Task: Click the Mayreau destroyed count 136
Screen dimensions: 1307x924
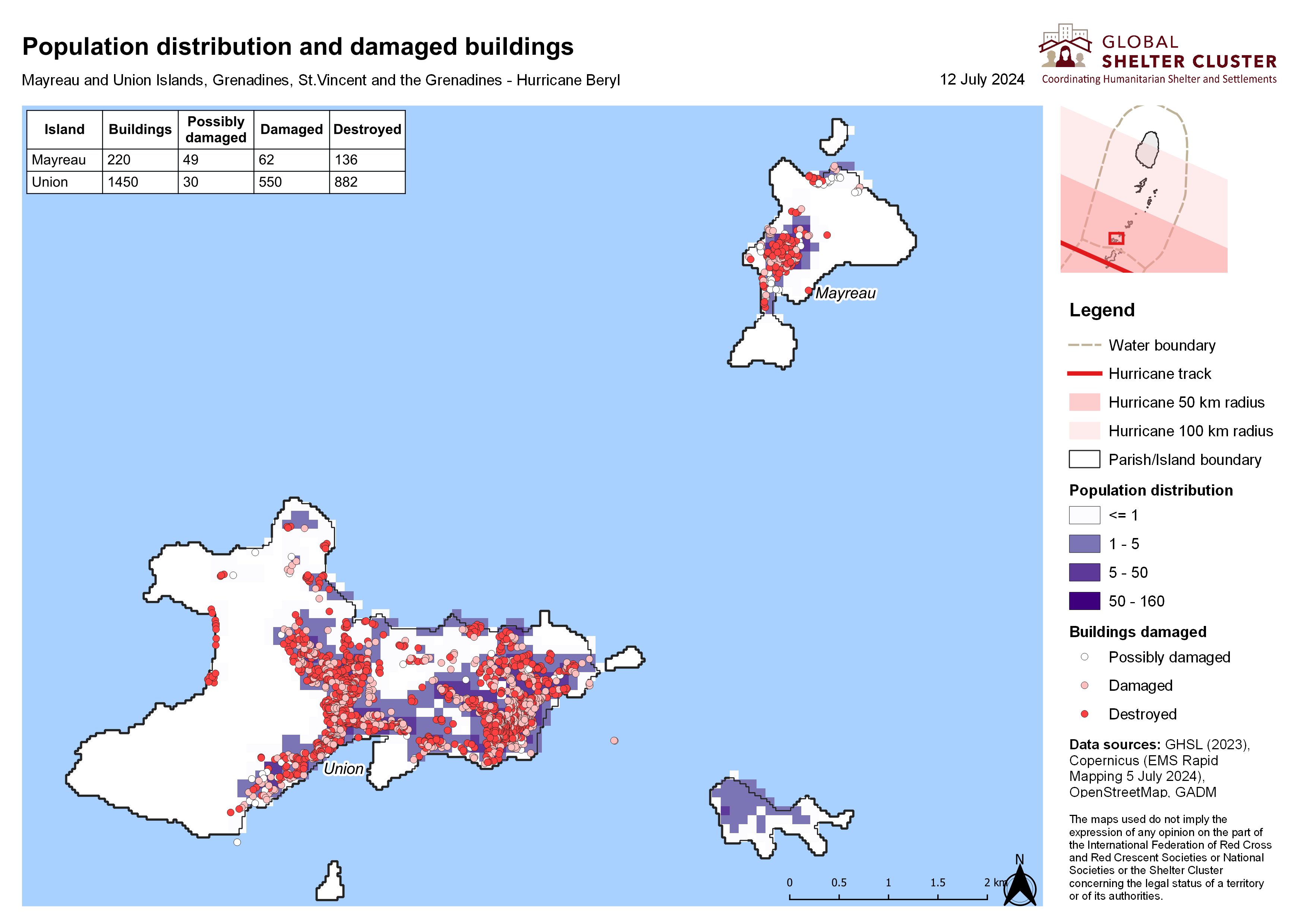Action: point(346,160)
